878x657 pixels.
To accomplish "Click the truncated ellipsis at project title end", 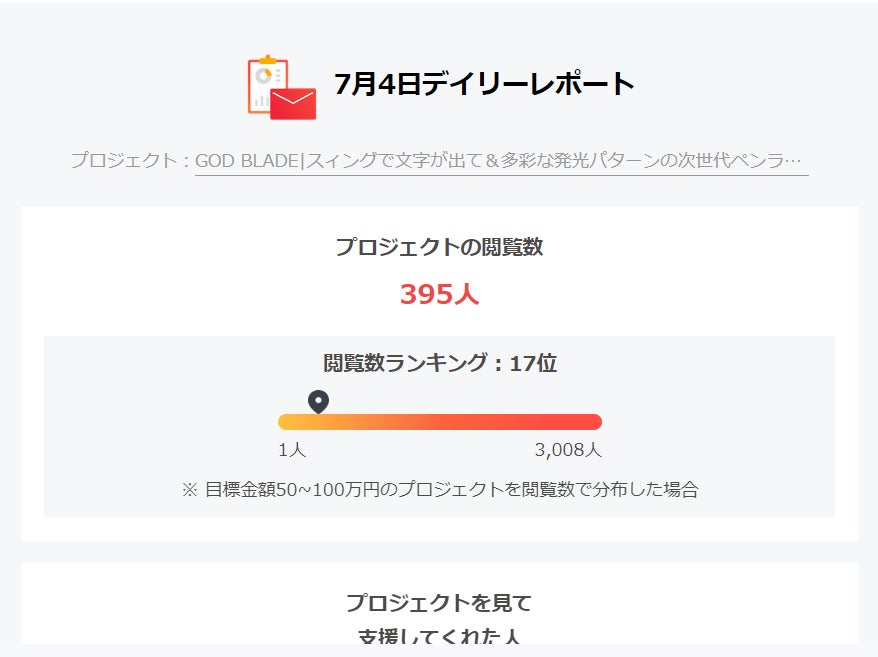I will coord(792,161).
